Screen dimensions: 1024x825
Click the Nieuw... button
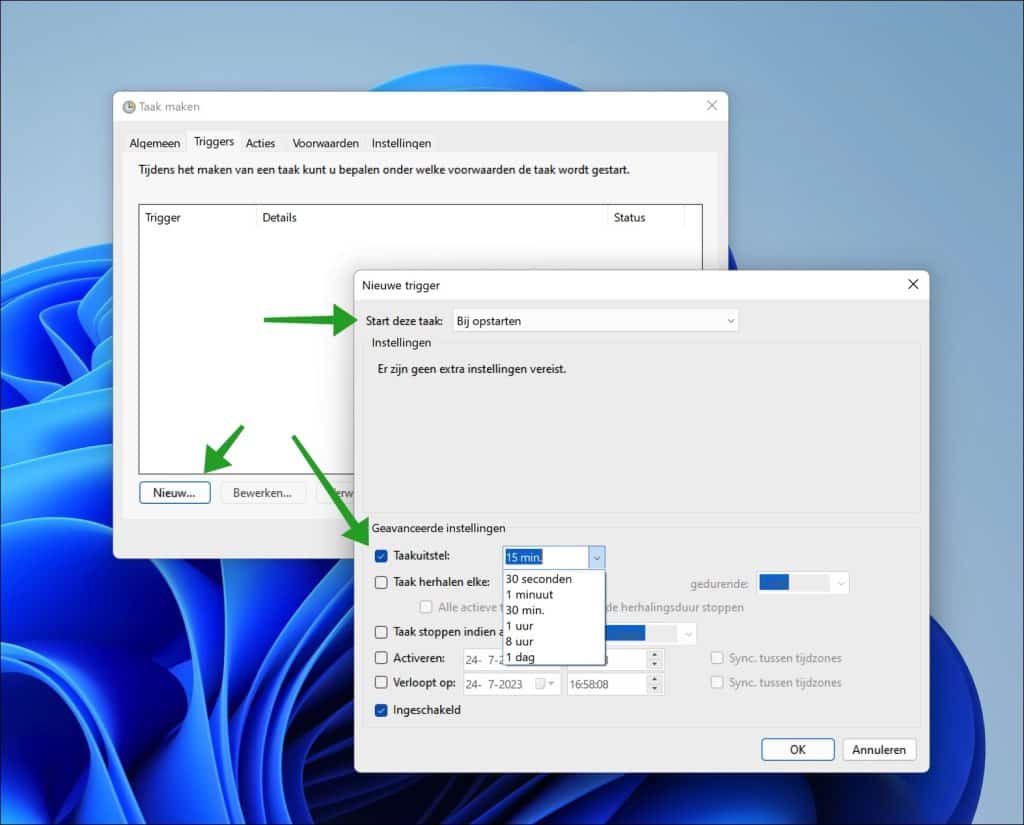point(174,492)
